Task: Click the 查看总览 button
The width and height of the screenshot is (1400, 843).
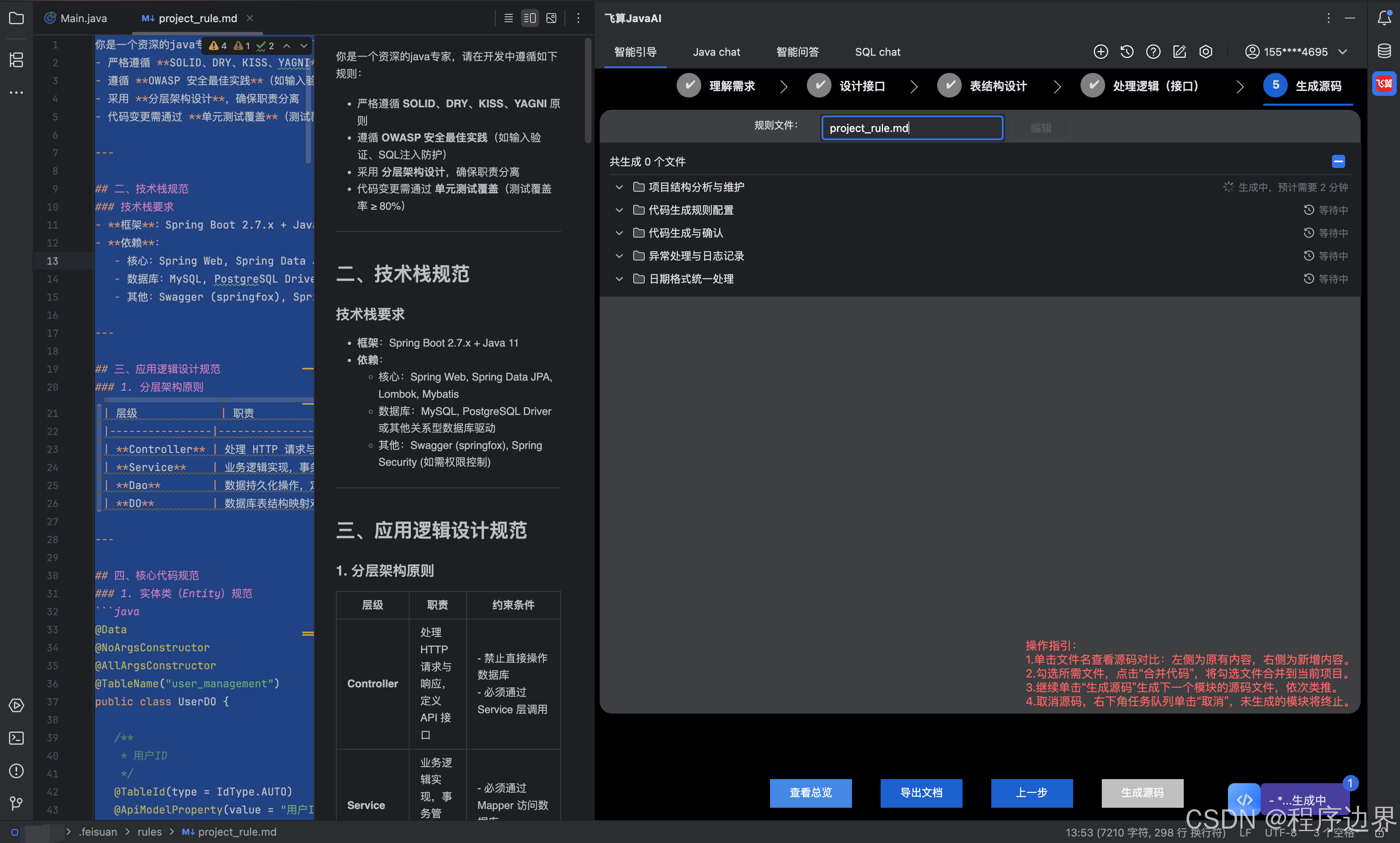Action: point(811,793)
